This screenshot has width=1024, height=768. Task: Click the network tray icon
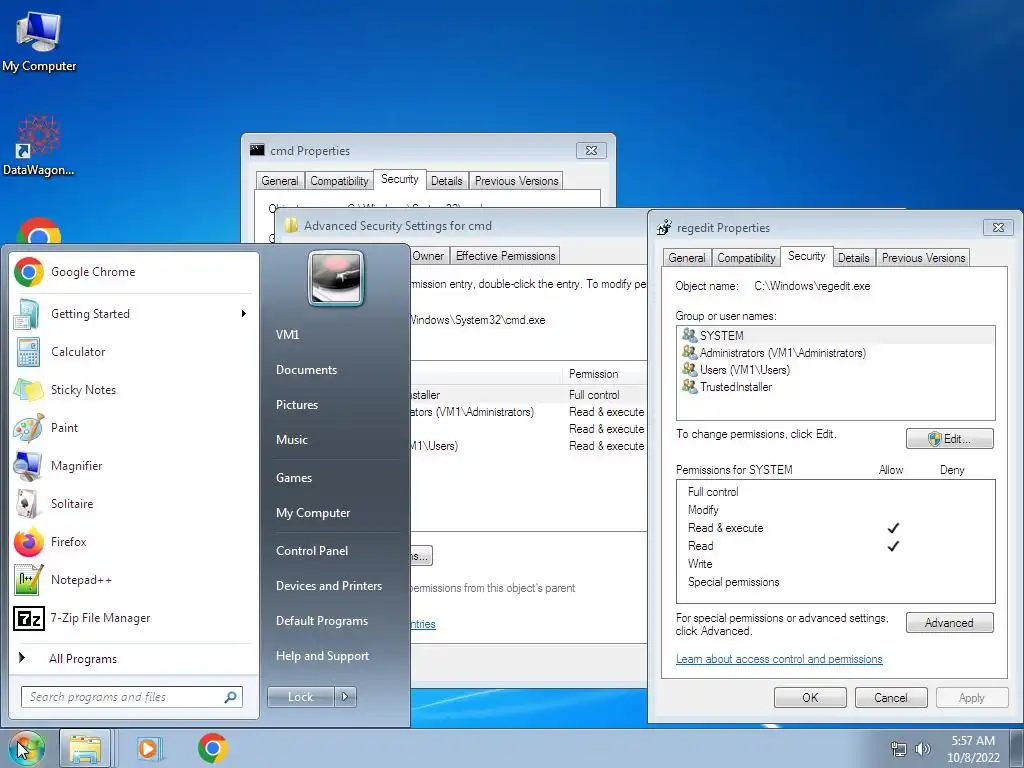point(899,749)
